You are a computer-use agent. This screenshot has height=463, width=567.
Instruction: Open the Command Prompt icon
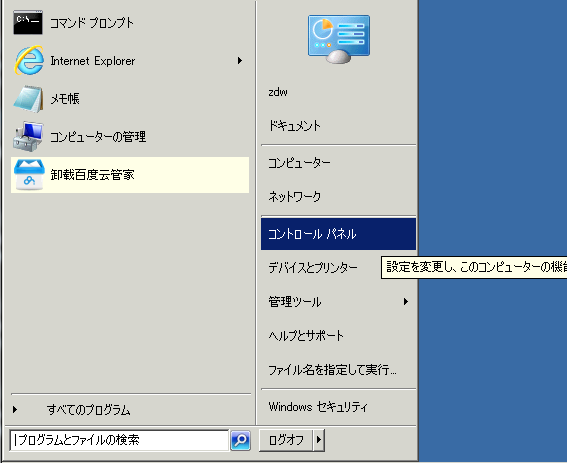pos(28,23)
